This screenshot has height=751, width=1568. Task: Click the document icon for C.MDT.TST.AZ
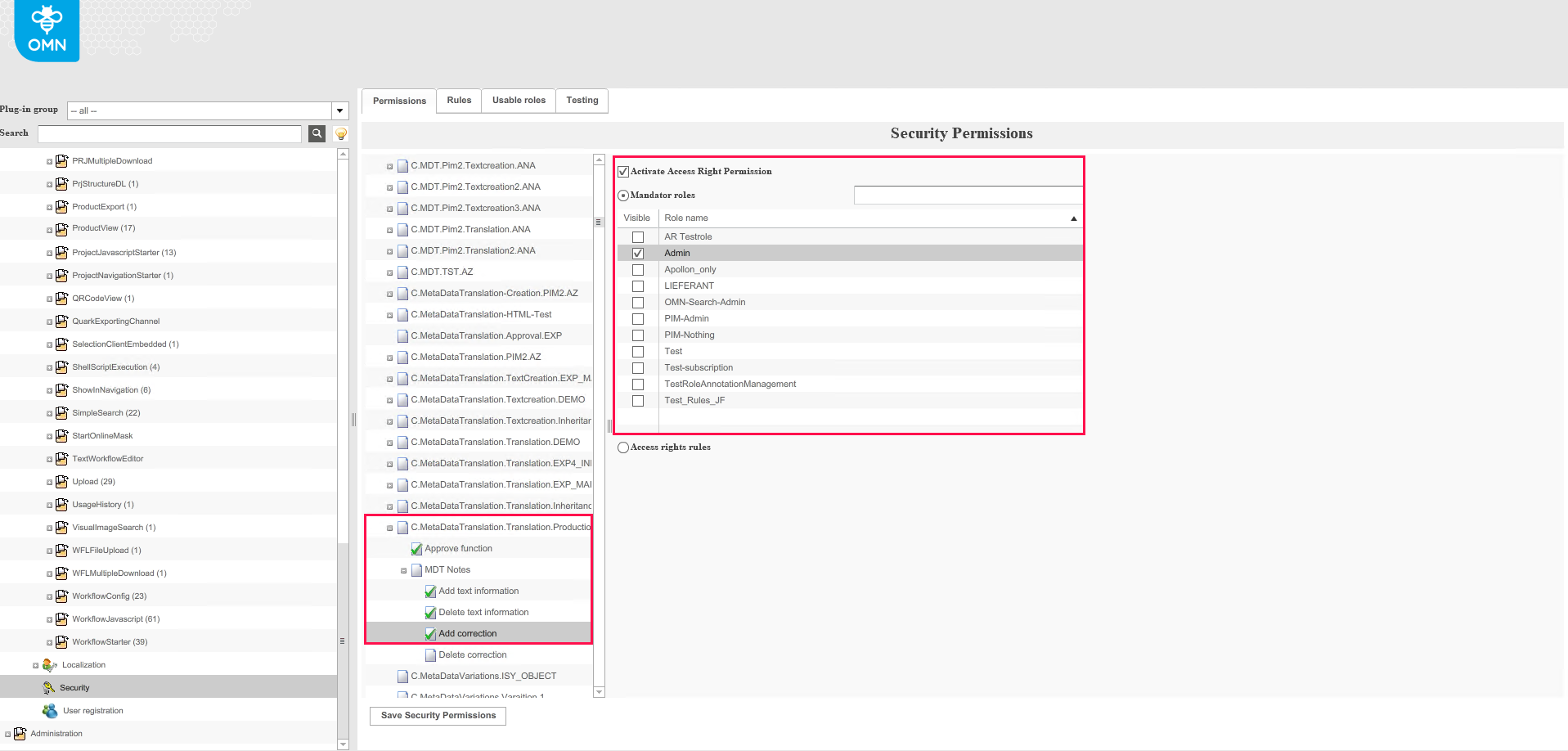tap(402, 272)
